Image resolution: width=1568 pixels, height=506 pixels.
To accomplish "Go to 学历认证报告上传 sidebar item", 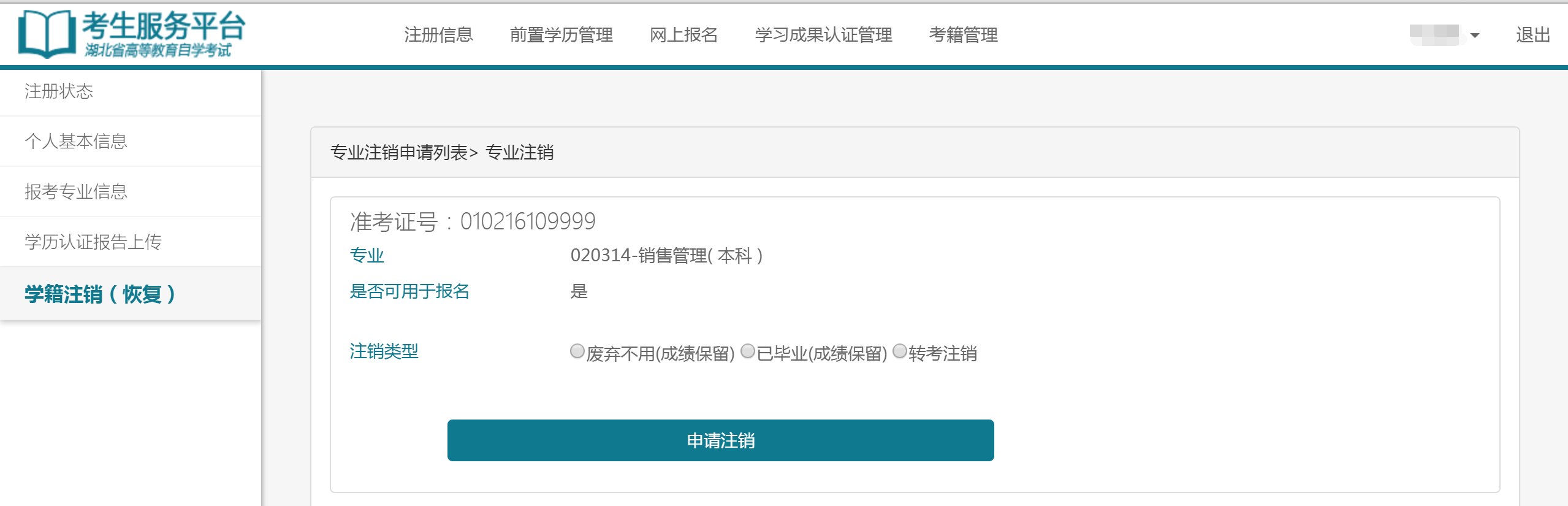I will point(93,242).
